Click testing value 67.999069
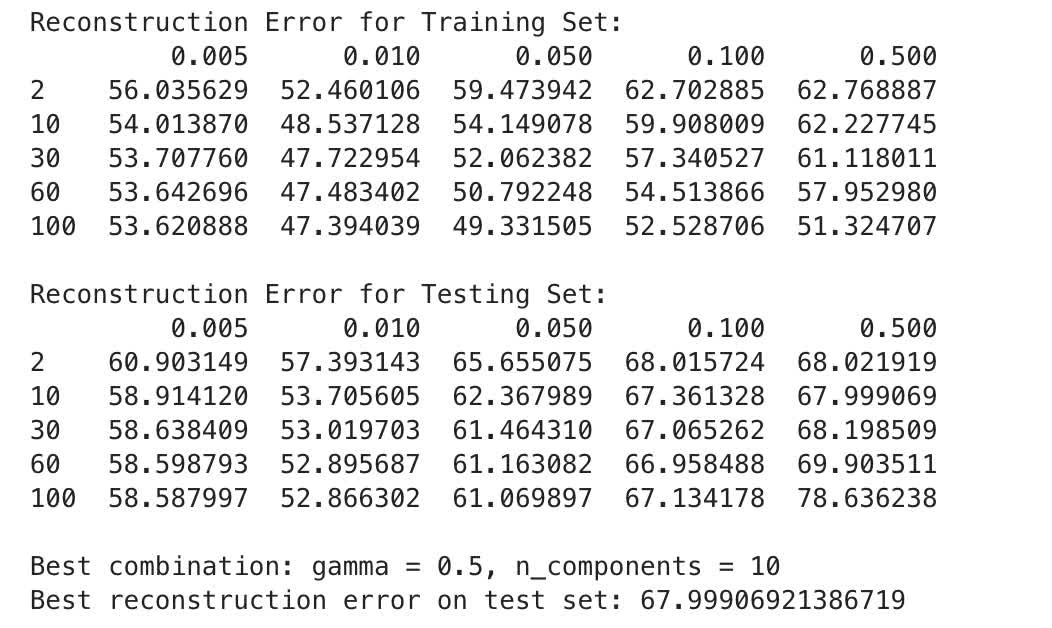The width and height of the screenshot is (1052, 628). tap(867, 397)
